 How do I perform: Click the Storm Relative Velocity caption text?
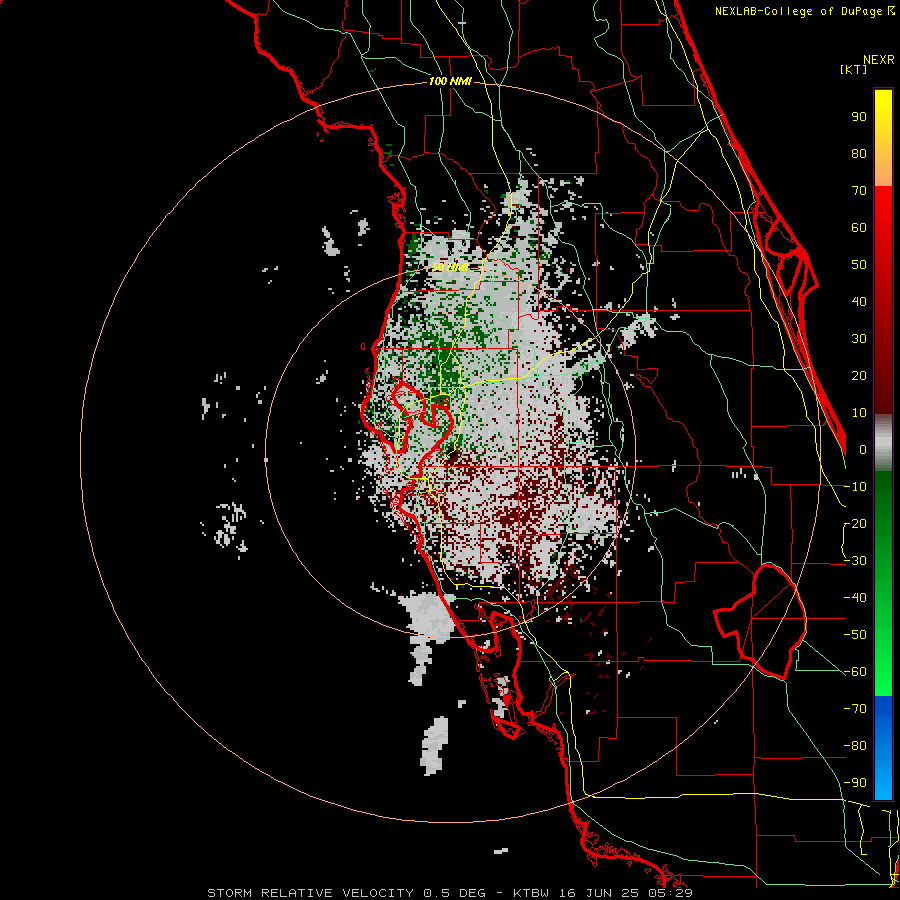449,893
